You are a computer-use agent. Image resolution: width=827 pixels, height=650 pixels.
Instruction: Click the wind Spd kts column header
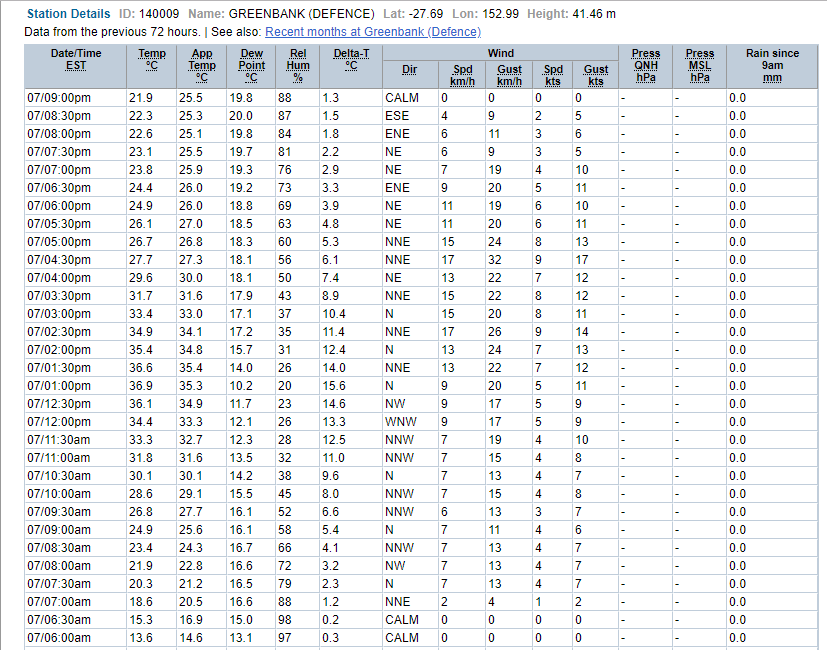point(553,75)
